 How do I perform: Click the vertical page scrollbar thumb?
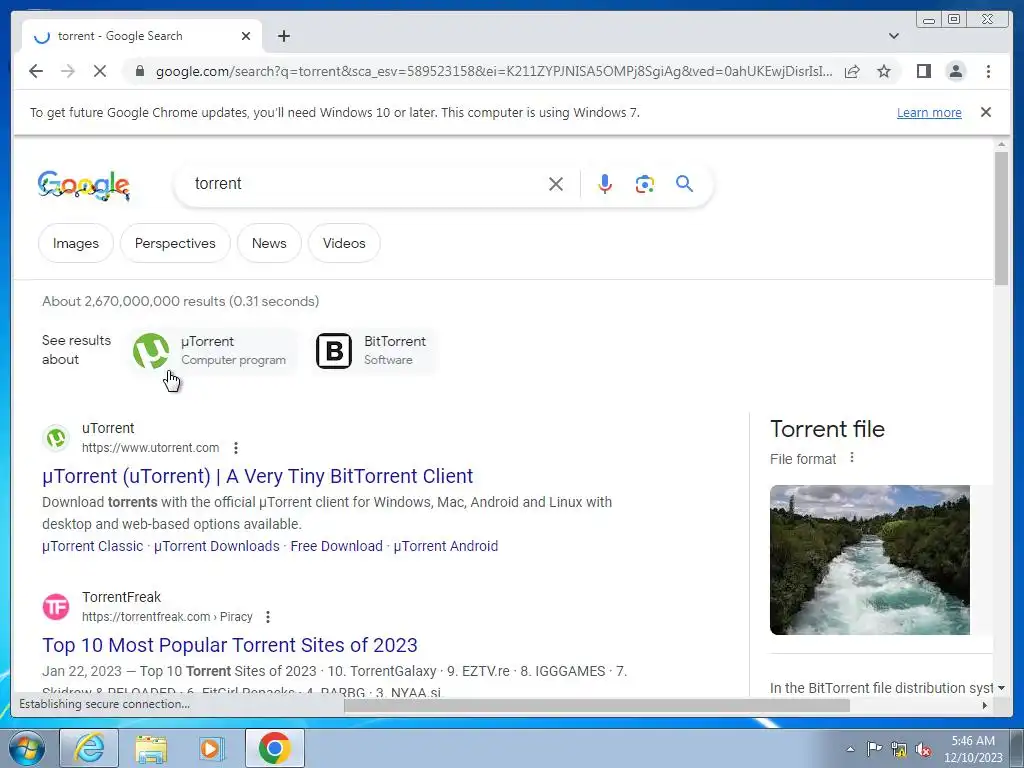(1001, 218)
